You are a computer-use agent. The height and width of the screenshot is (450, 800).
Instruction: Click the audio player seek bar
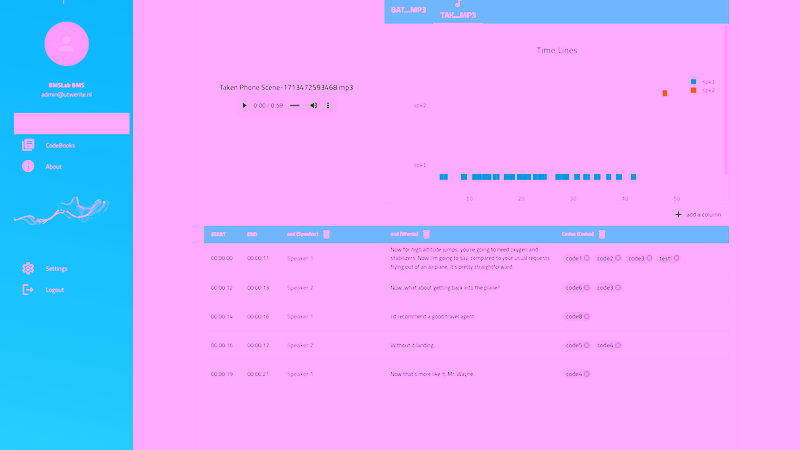[294, 106]
